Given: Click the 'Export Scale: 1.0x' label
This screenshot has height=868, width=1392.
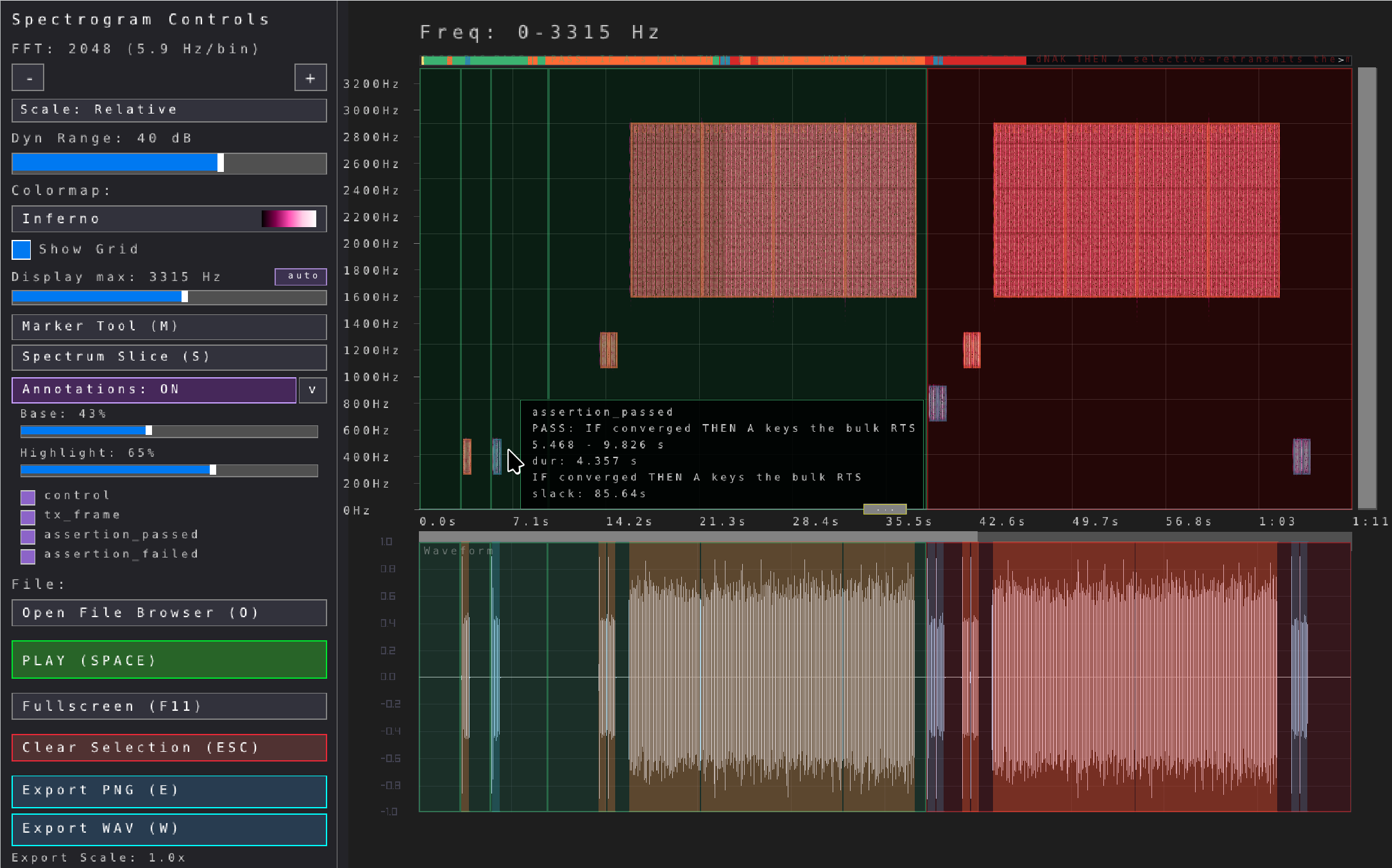Looking at the screenshot, I should tap(99, 858).
